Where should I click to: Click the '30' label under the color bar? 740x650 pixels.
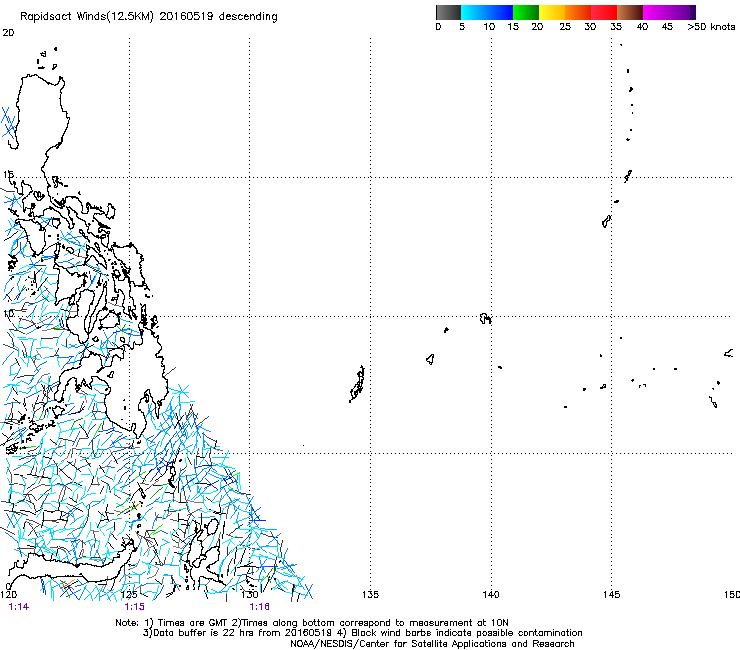pyautogui.click(x=590, y=27)
